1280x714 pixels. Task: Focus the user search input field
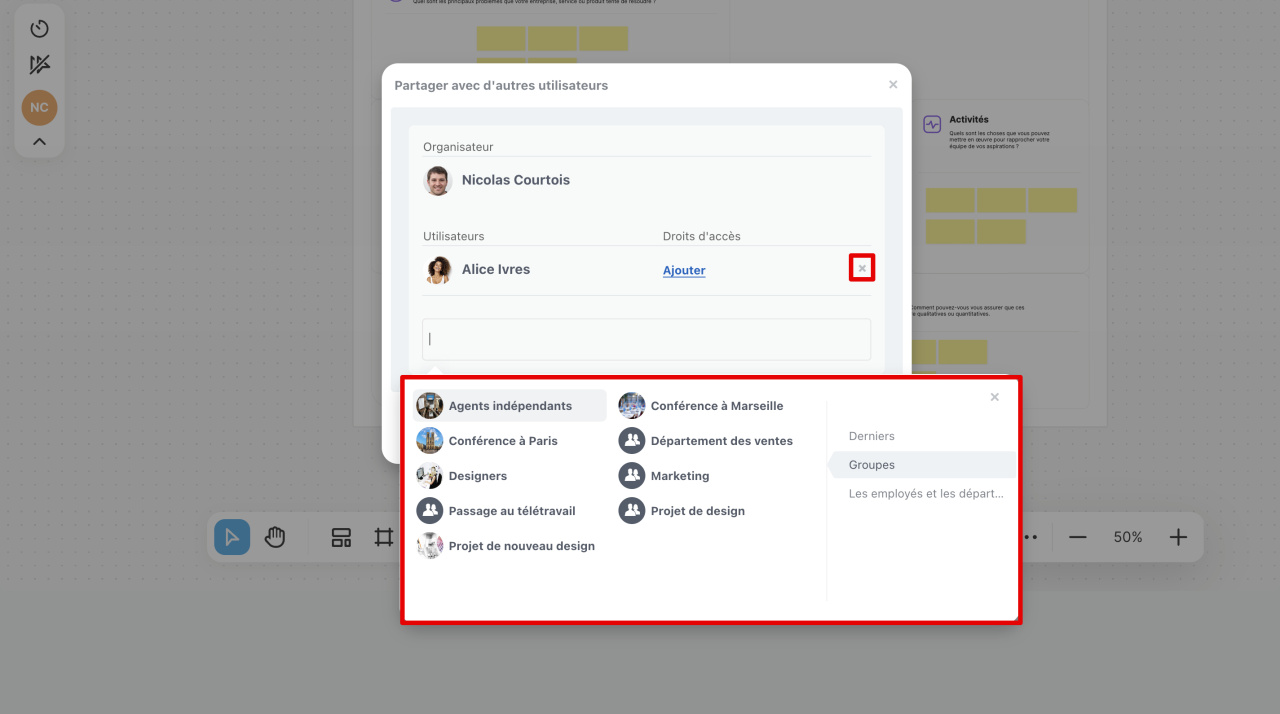(646, 339)
